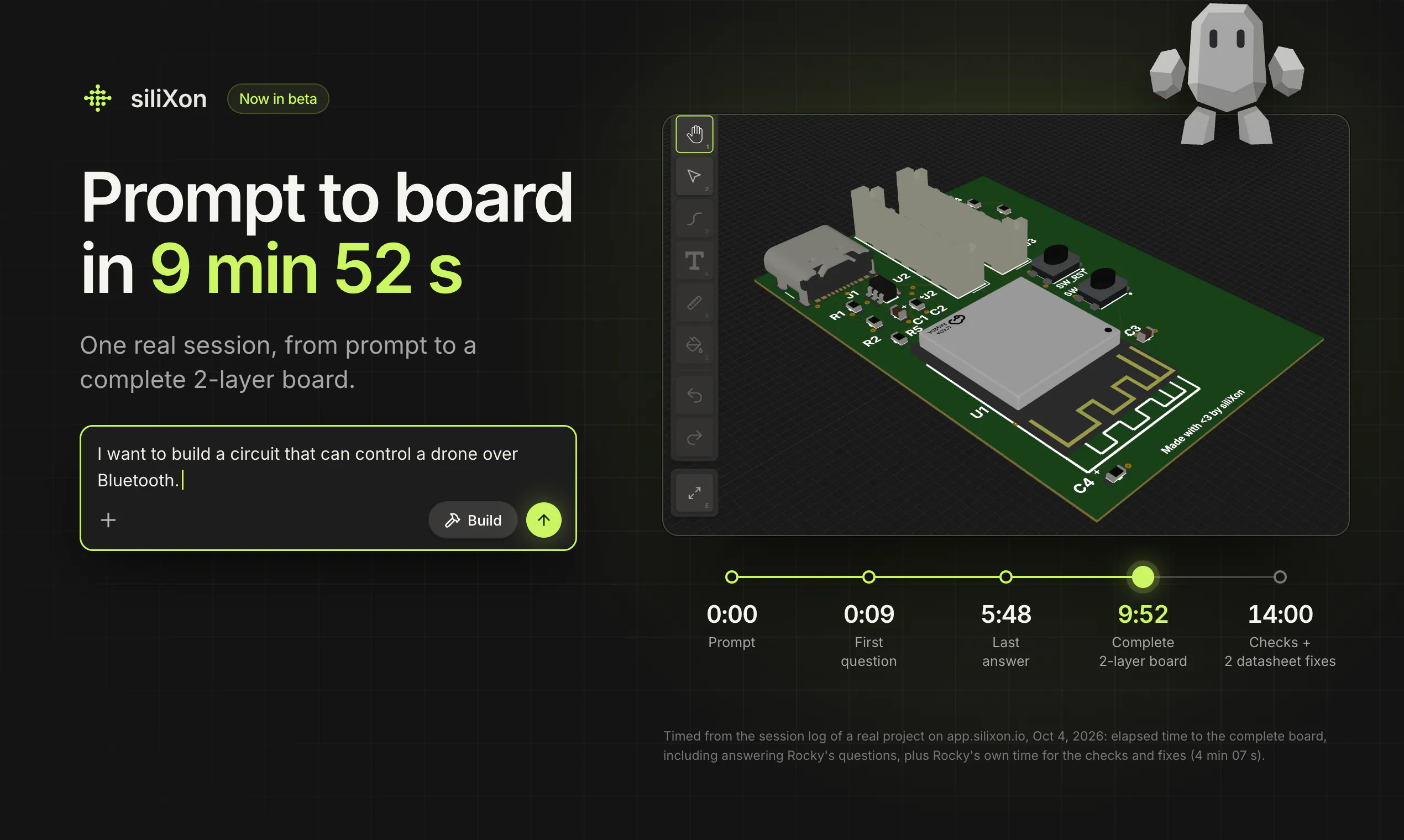Select the paint bucket fill tool
Image resolution: width=1404 pixels, height=840 pixels.
click(x=694, y=345)
